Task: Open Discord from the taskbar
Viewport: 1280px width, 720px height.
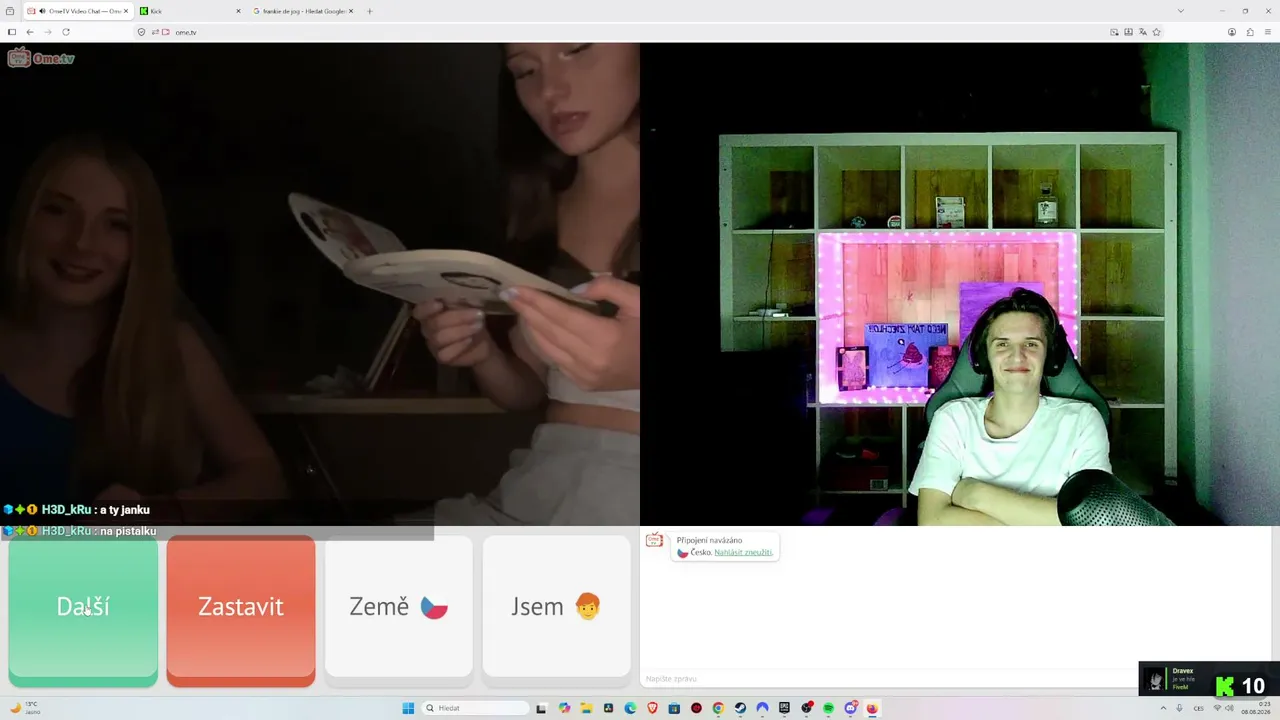Action: point(851,708)
